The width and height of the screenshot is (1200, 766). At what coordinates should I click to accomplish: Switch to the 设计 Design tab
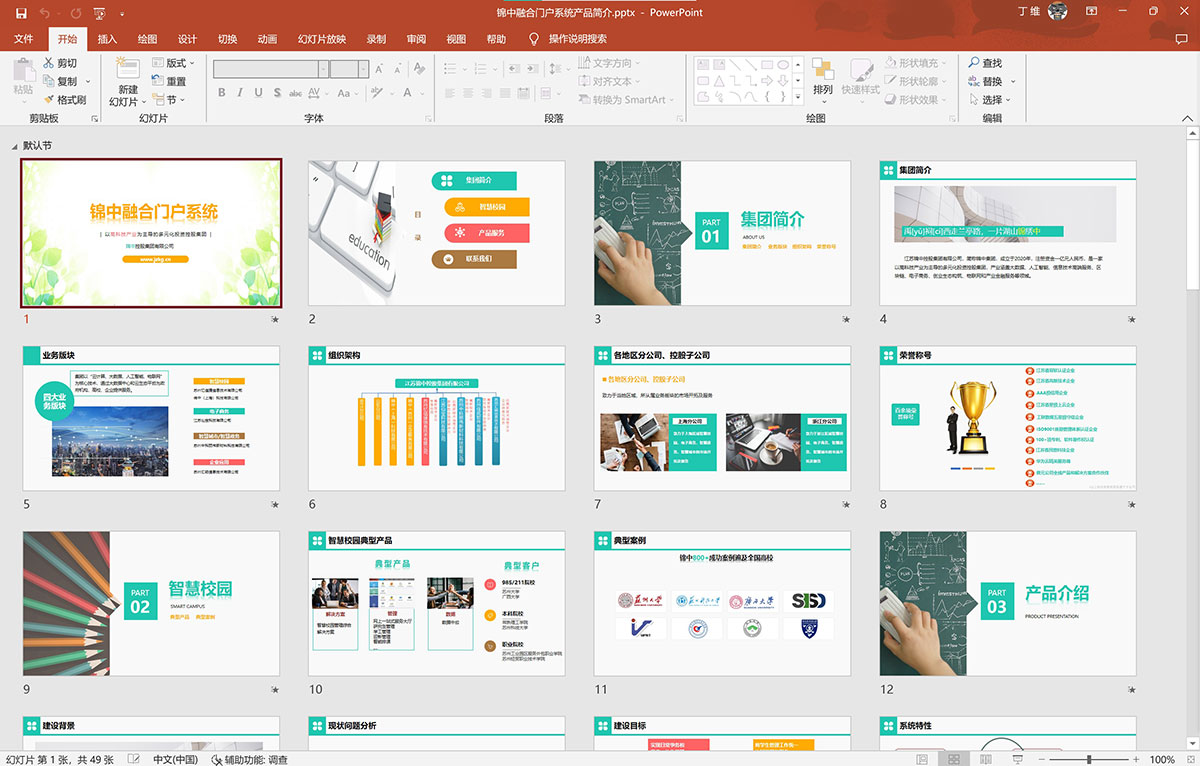pos(187,39)
